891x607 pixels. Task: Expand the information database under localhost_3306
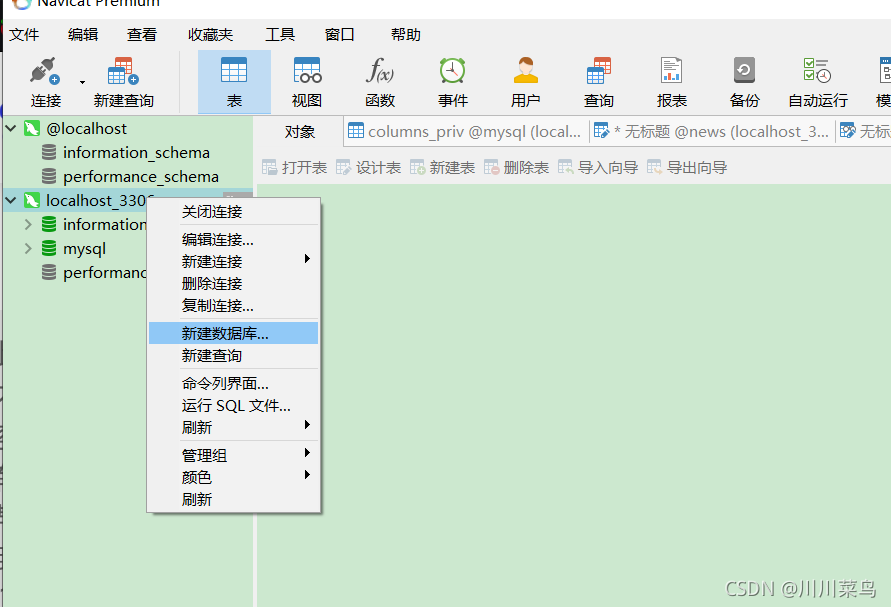coord(28,224)
